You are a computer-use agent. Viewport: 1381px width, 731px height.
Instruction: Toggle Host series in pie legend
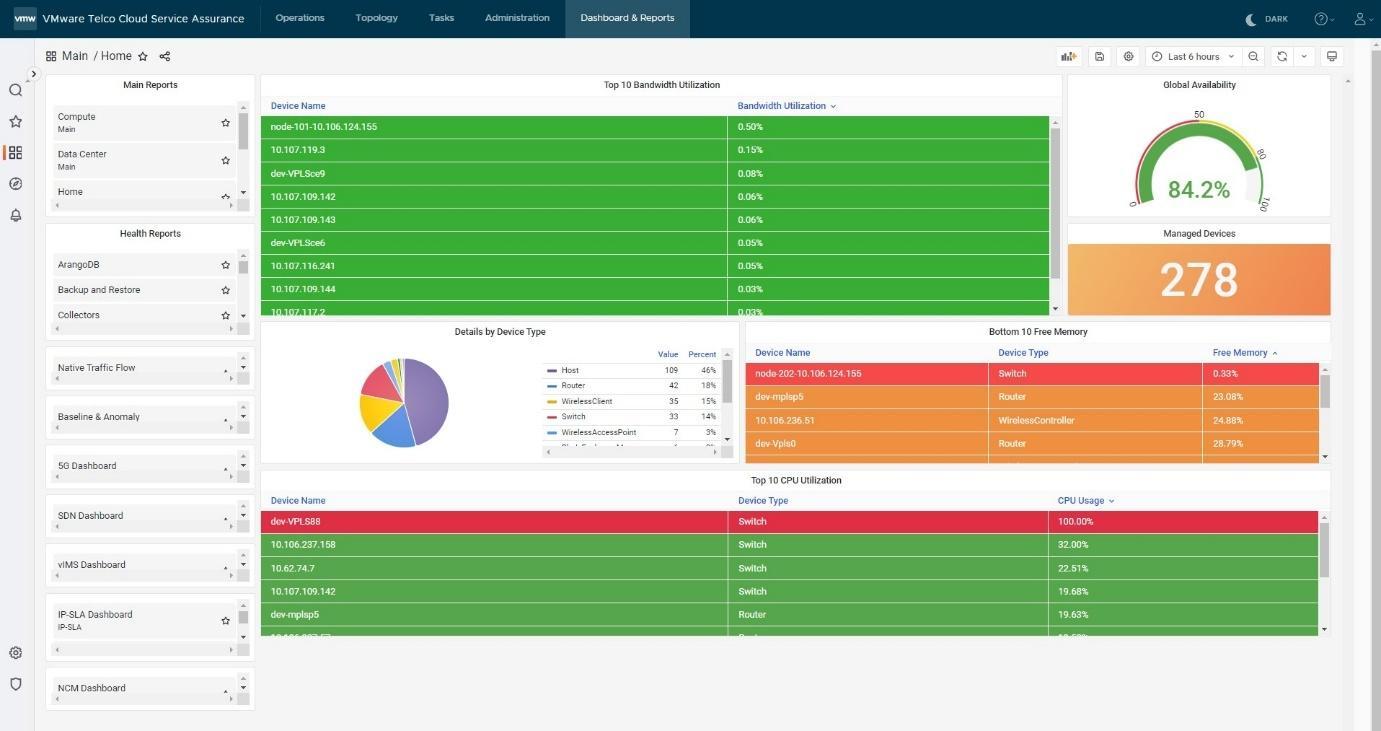(x=570, y=370)
